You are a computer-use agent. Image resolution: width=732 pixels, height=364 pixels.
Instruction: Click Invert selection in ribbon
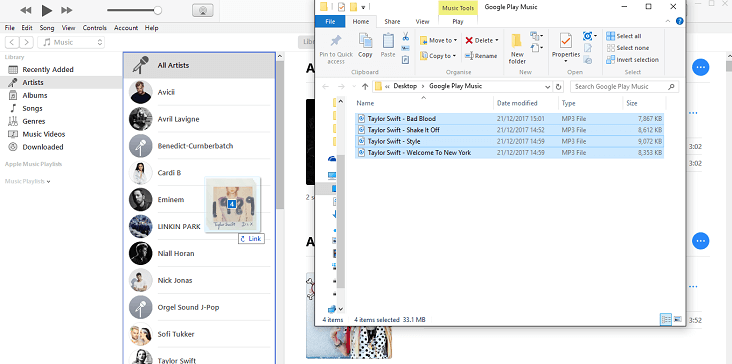632,60
